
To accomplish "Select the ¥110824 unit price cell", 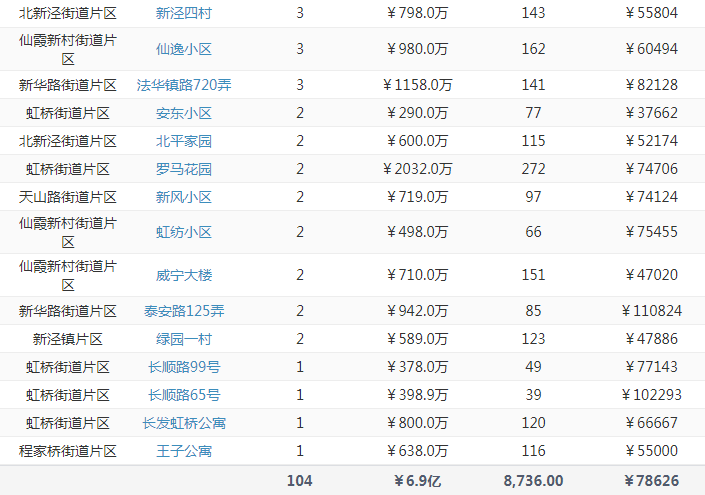I will point(651,311).
